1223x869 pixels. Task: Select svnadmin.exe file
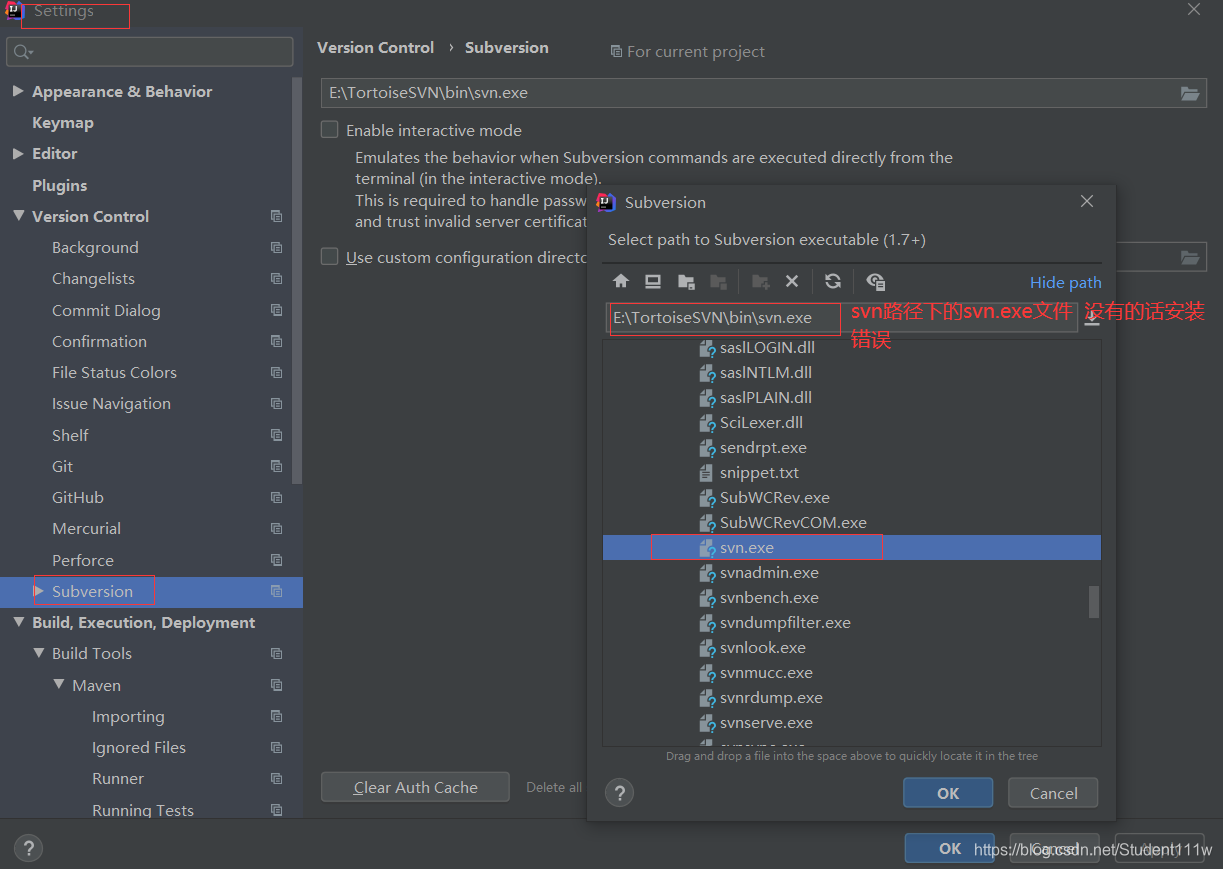[x=769, y=572]
